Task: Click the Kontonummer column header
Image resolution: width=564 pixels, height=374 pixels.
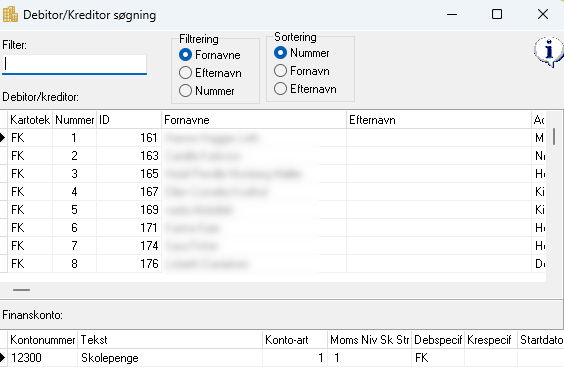Action: [x=42, y=340]
